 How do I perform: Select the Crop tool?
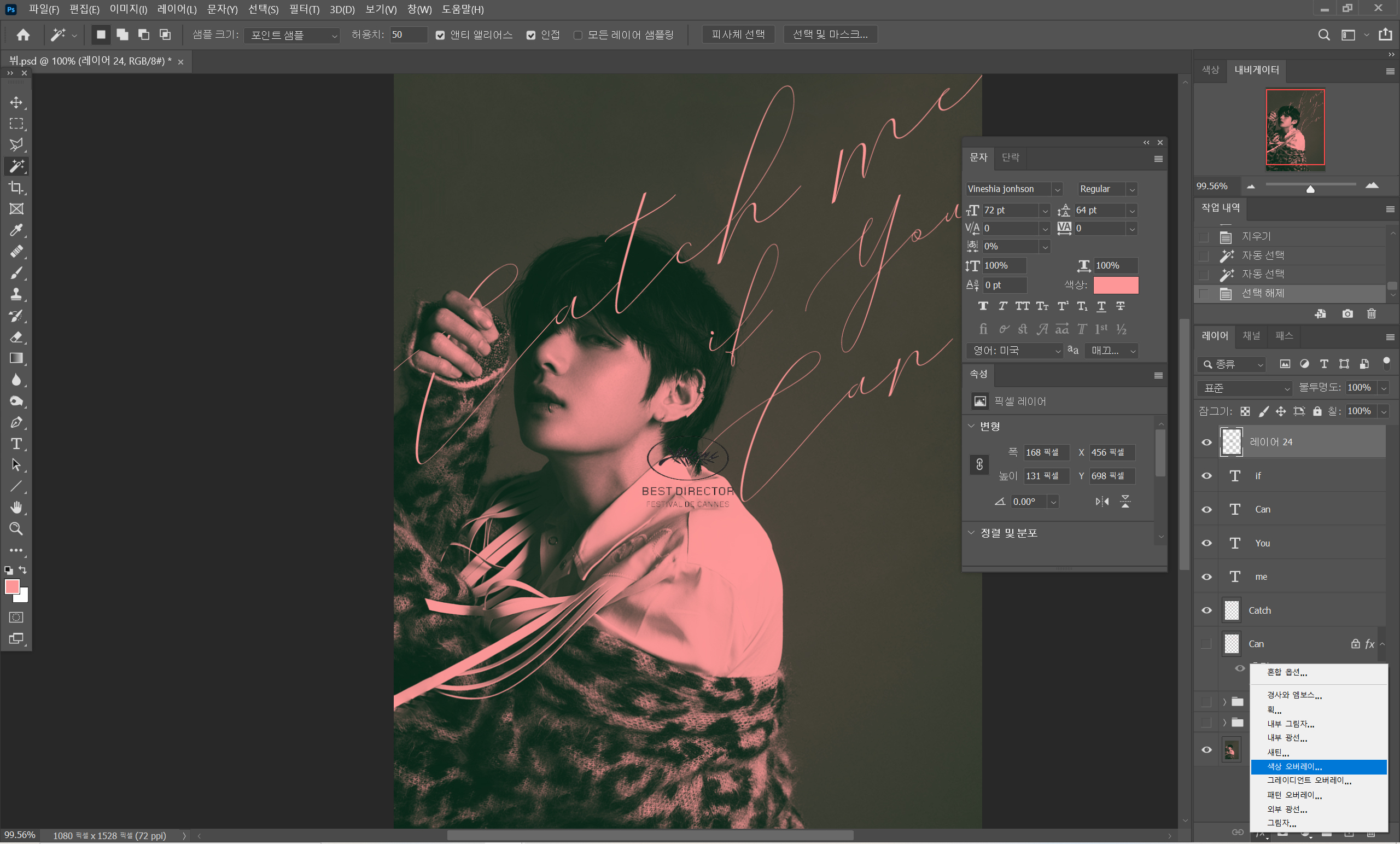[x=16, y=188]
